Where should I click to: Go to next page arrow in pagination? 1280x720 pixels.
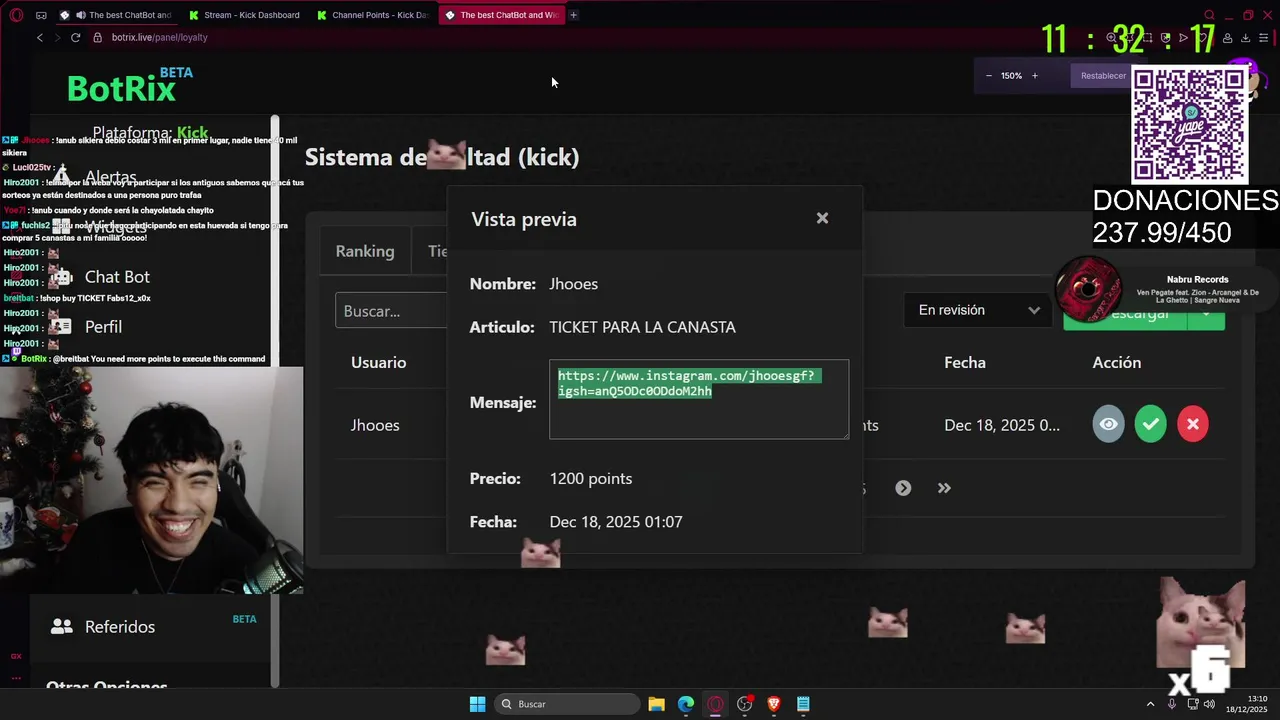(903, 488)
